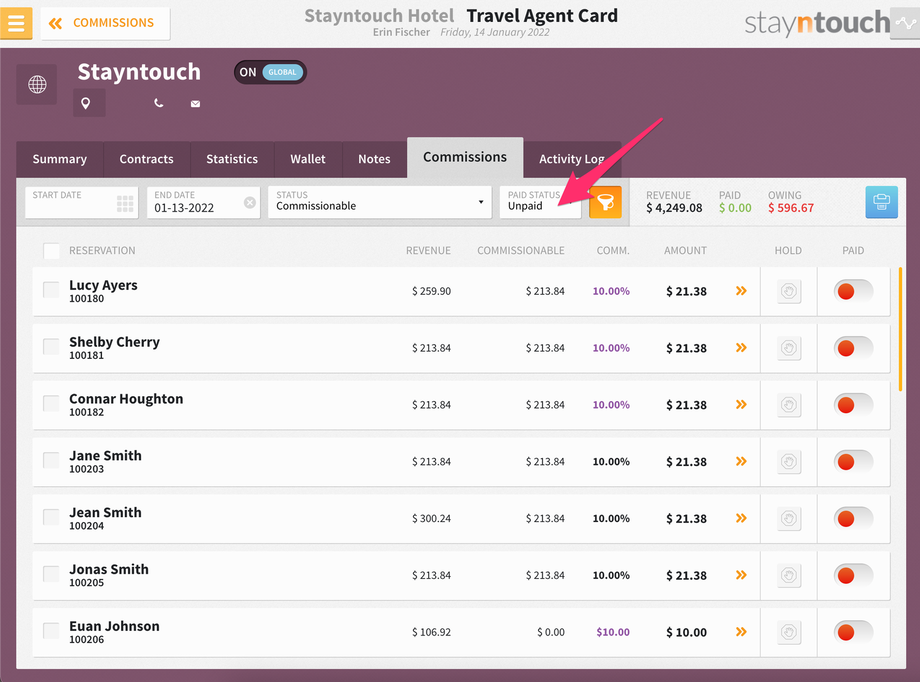Toggle paid switch for Jane Smith

(853, 462)
